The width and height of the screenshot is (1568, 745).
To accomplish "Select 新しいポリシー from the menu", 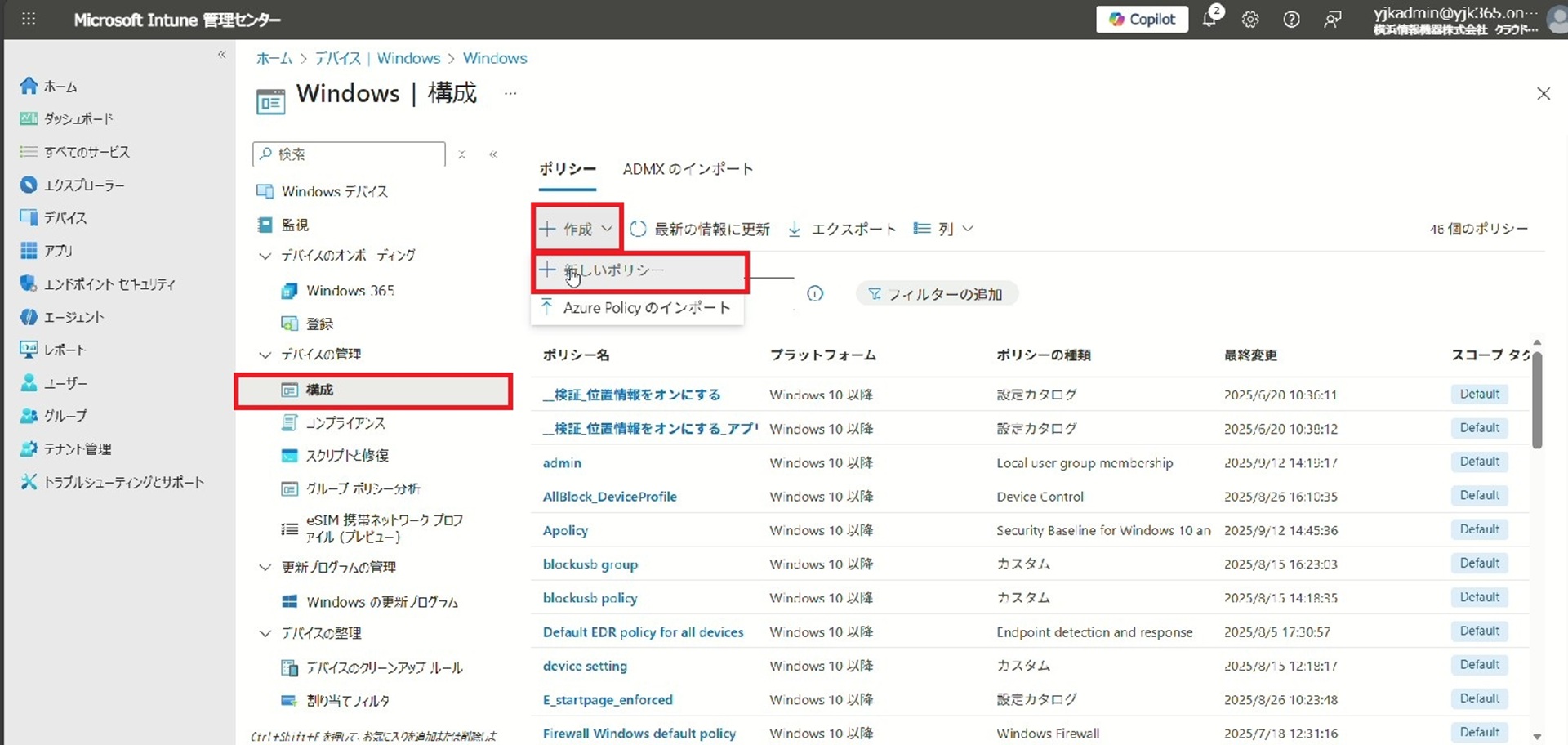I will tap(612, 271).
